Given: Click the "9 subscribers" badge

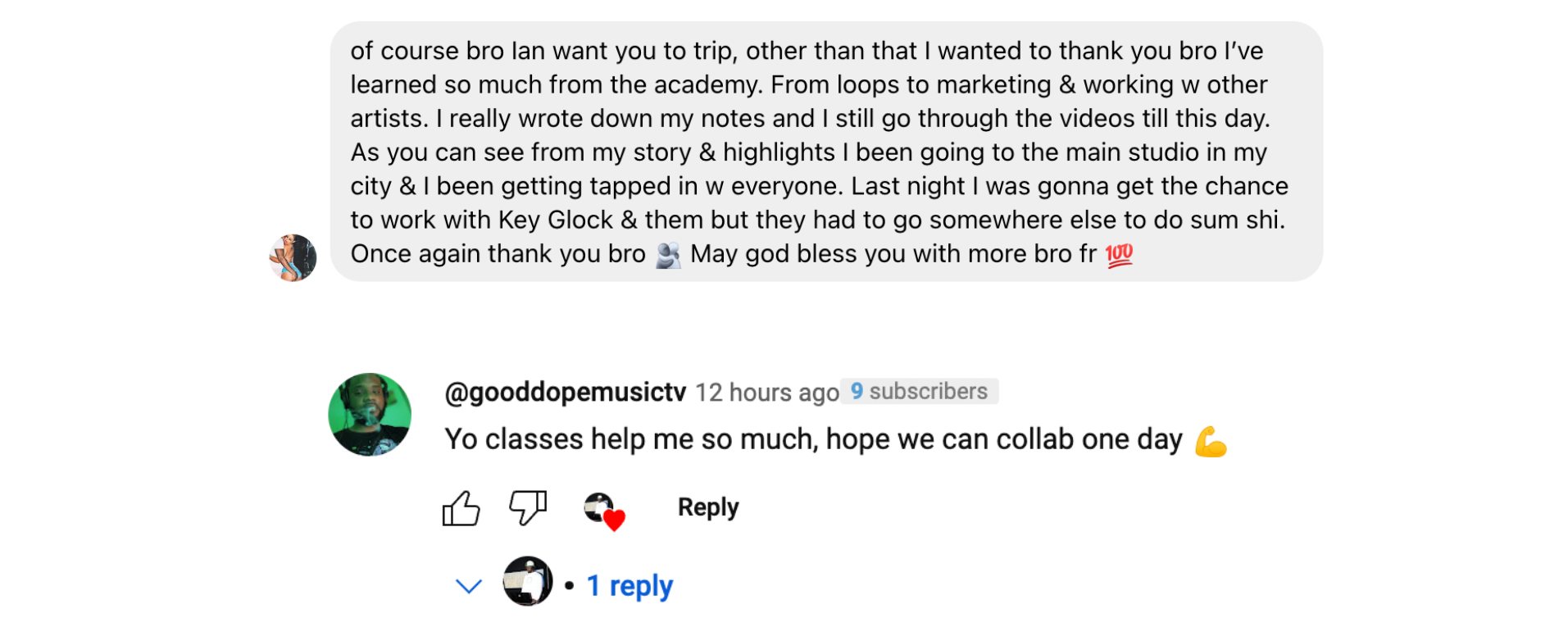Looking at the screenshot, I should point(919,392).
